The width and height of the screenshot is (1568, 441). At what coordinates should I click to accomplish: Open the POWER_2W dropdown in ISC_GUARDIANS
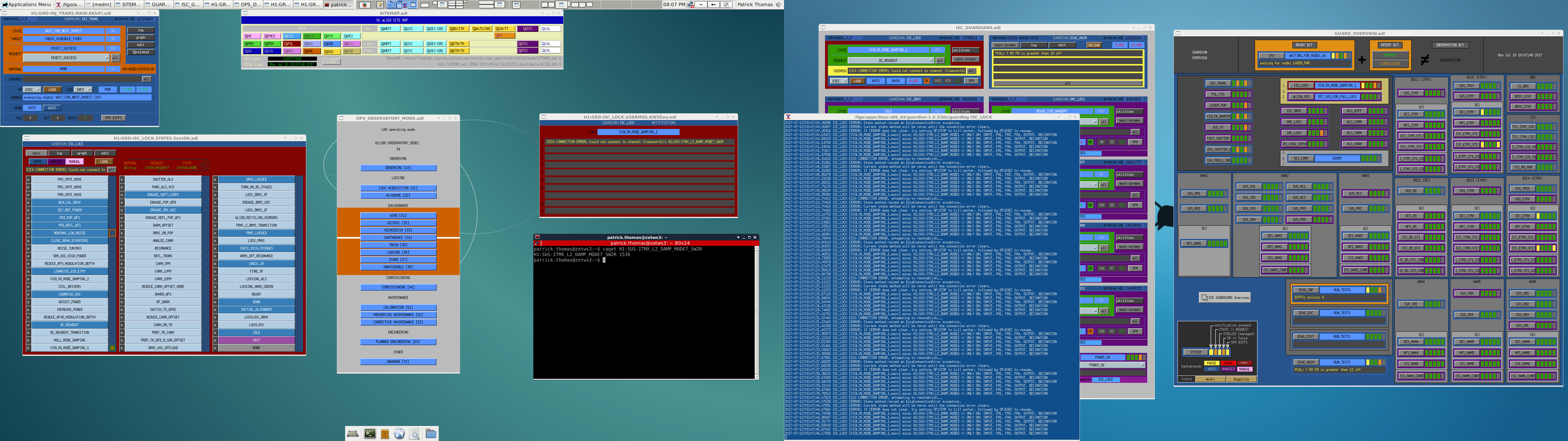click(1113, 365)
